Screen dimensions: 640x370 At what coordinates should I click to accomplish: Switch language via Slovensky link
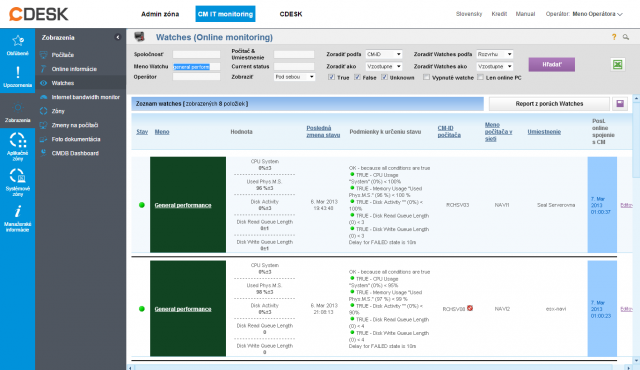pos(469,14)
